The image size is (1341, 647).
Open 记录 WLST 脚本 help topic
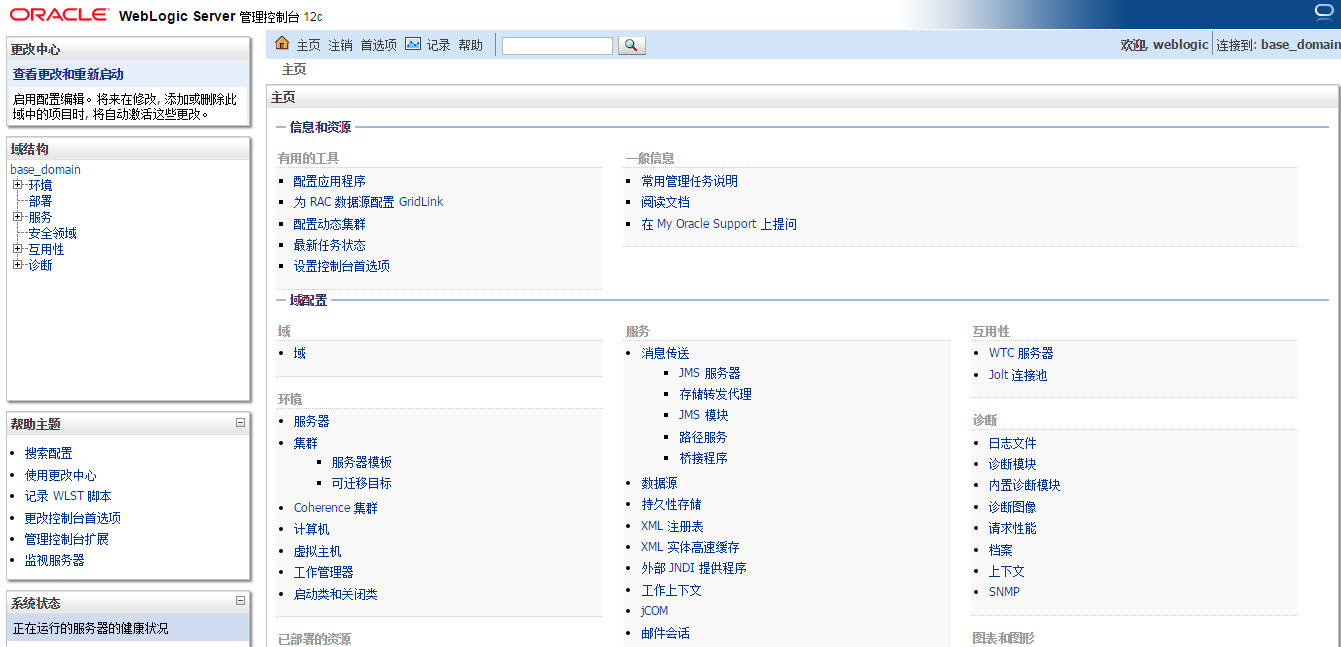[68, 496]
